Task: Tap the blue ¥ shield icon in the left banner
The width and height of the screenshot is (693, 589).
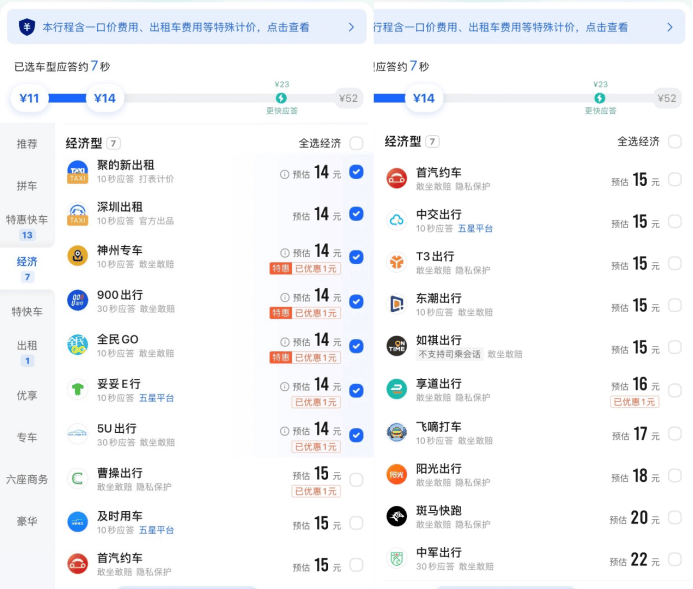Action: [27, 27]
